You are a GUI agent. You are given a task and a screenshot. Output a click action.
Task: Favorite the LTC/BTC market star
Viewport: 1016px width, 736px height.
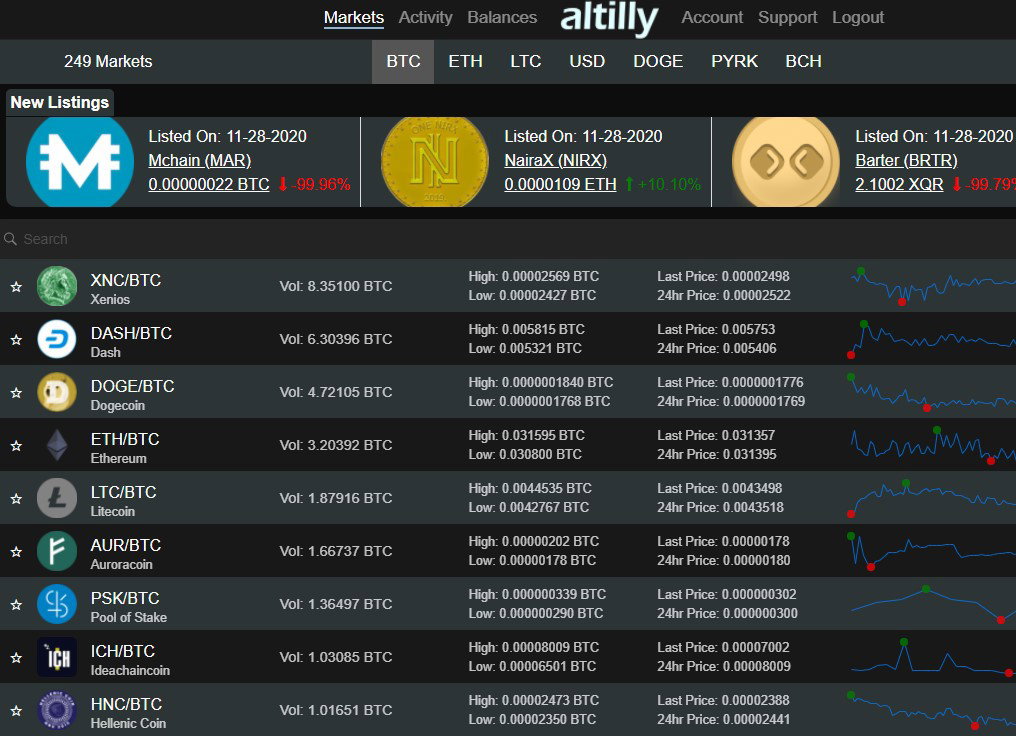coord(16,499)
